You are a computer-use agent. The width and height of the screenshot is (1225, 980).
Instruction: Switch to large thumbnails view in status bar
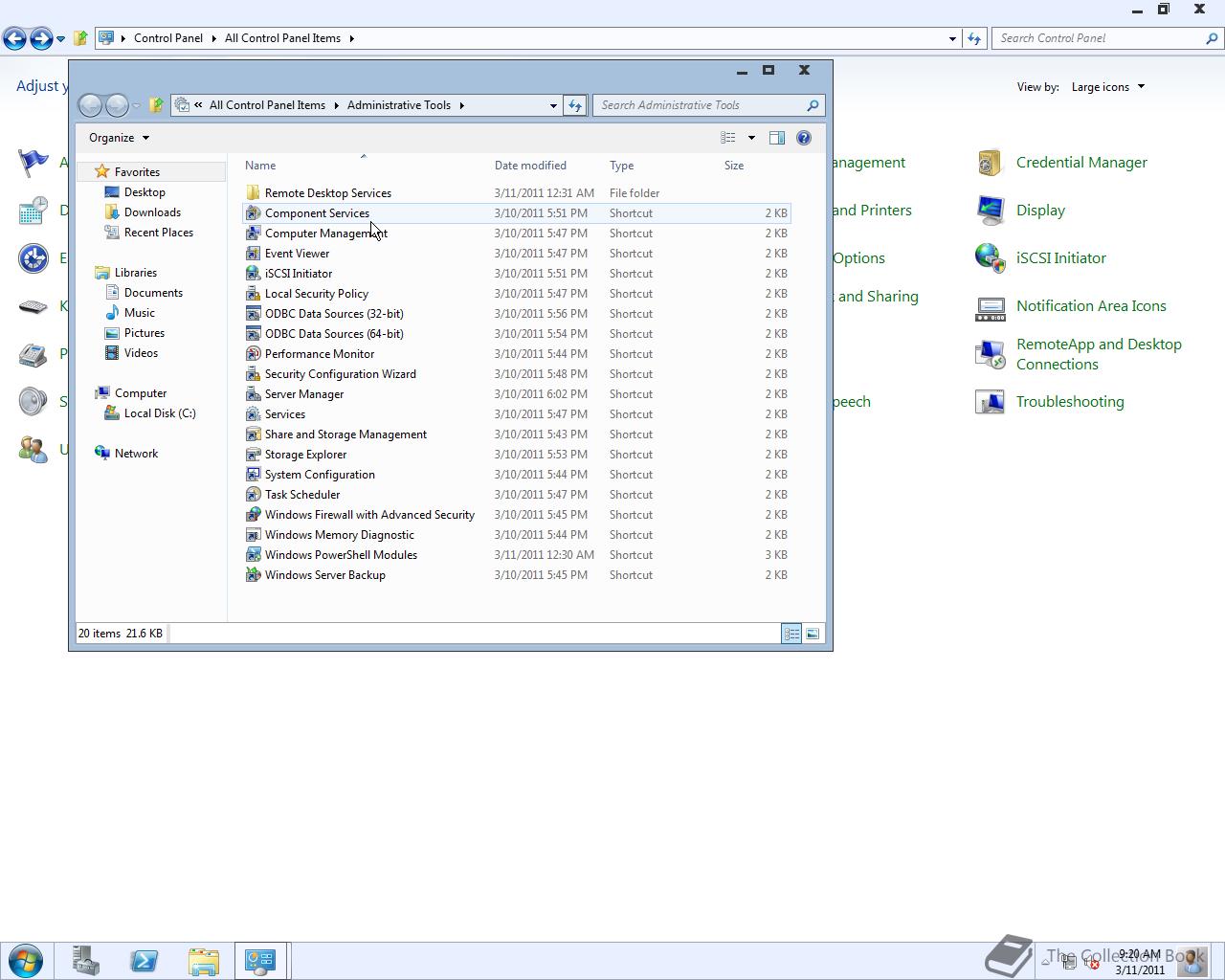813,634
